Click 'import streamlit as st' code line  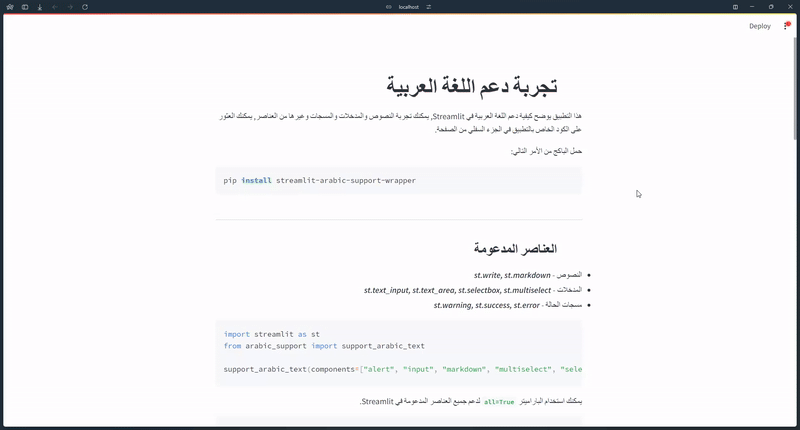(x=271, y=335)
